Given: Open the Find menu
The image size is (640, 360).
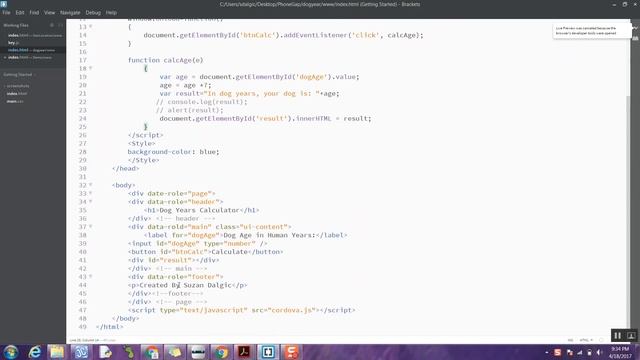Looking at the screenshot, I should [x=34, y=13].
